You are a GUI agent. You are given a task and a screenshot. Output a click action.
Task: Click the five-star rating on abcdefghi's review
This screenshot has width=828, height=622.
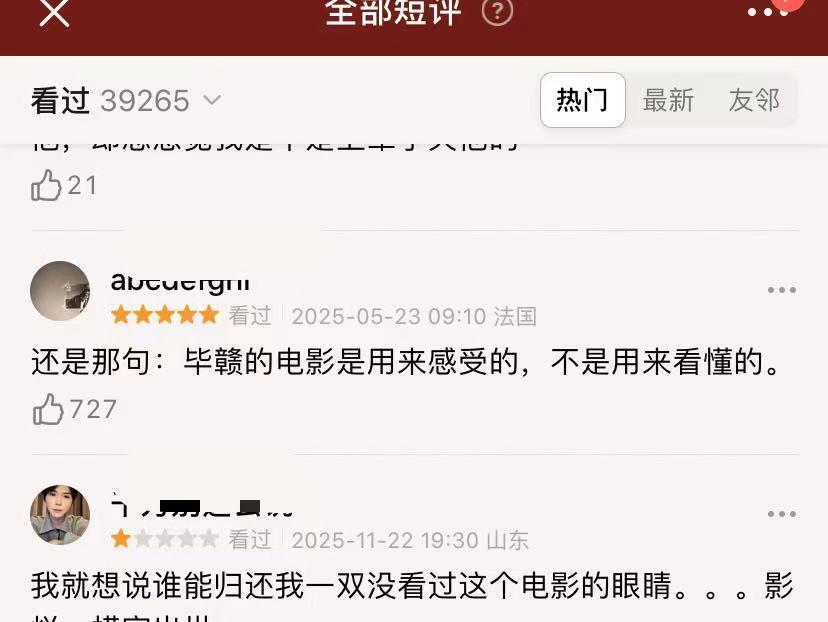165,315
